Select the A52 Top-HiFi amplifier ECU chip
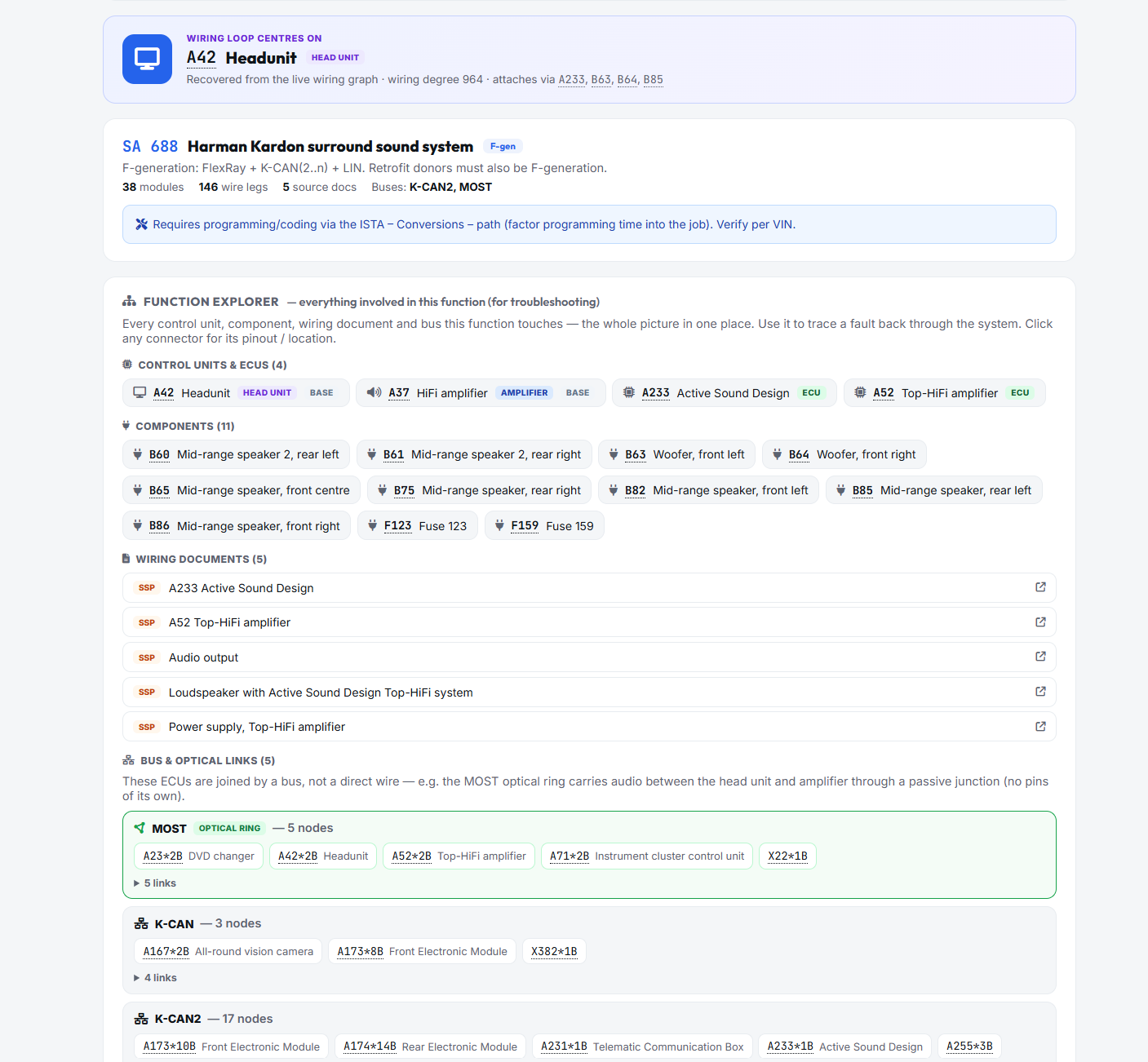The width and height of the screenshot is (1148, 1062). 944,393
